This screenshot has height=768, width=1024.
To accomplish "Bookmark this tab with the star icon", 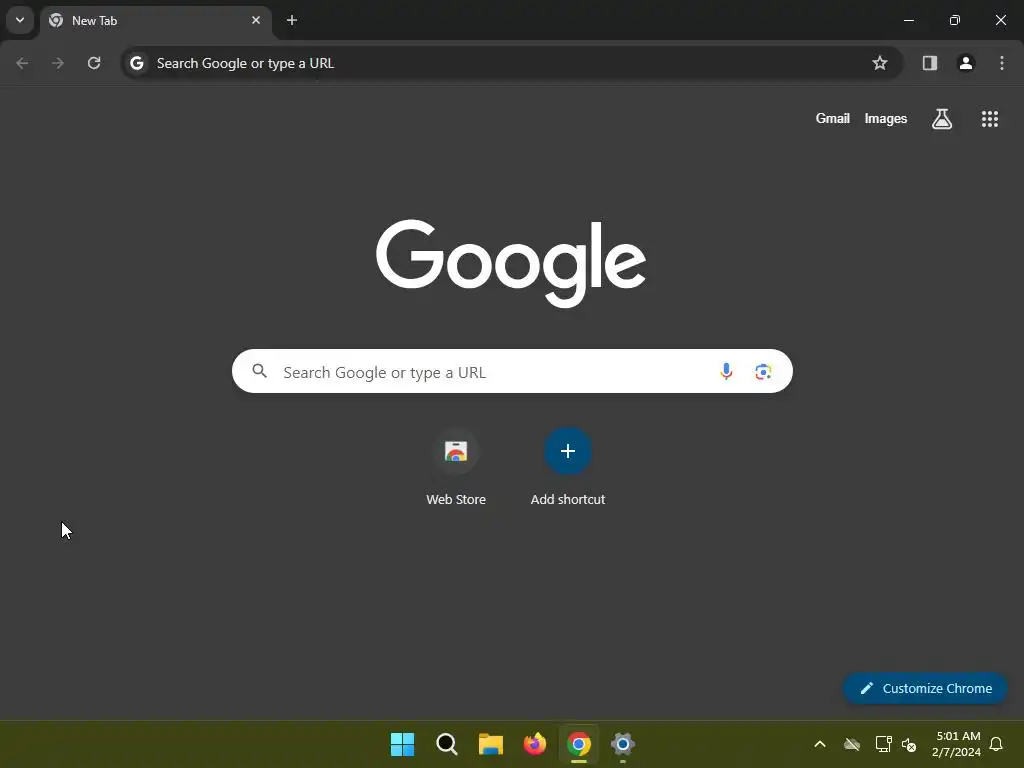I will point(880,63).
